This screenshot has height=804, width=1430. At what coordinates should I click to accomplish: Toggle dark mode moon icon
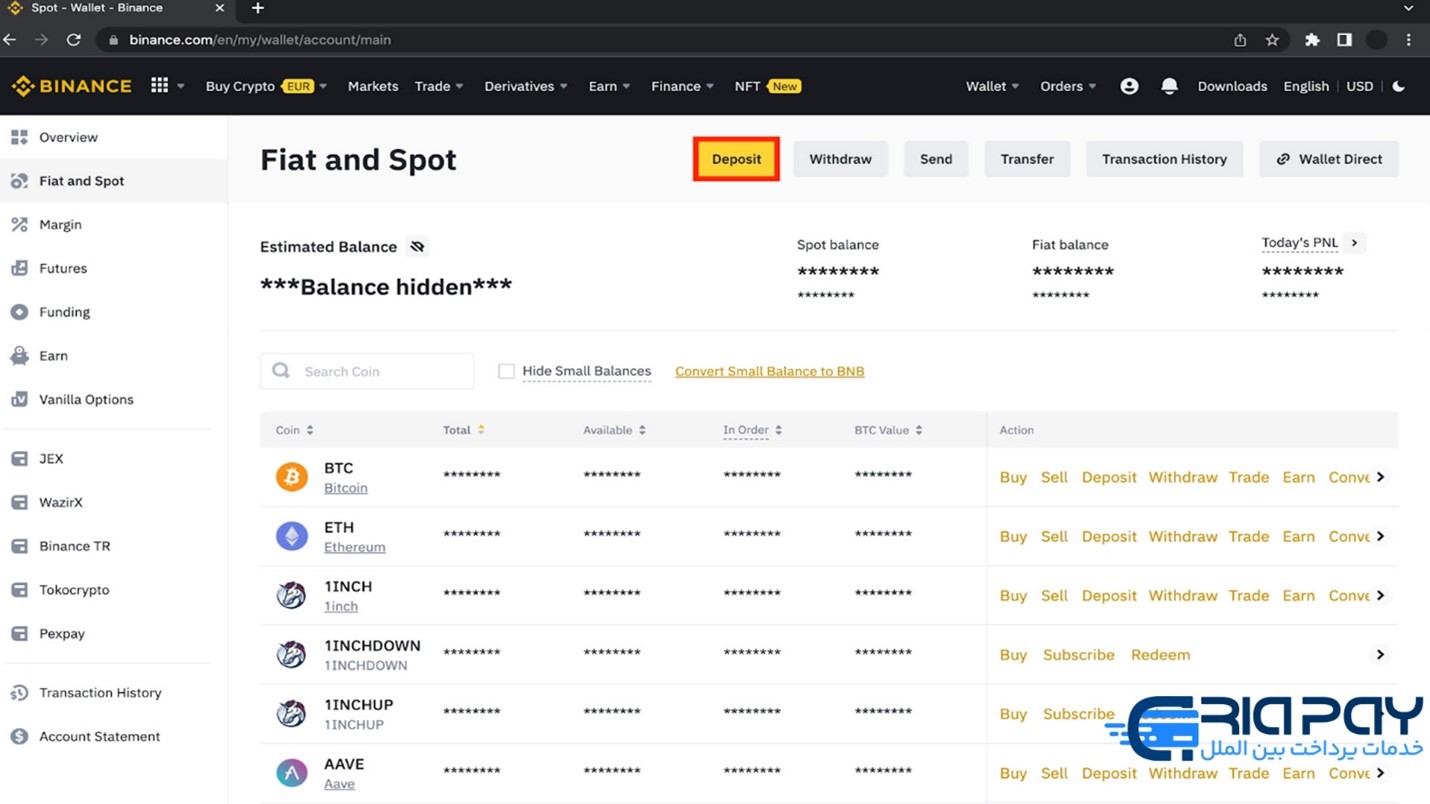click(x=1399, y=86)
